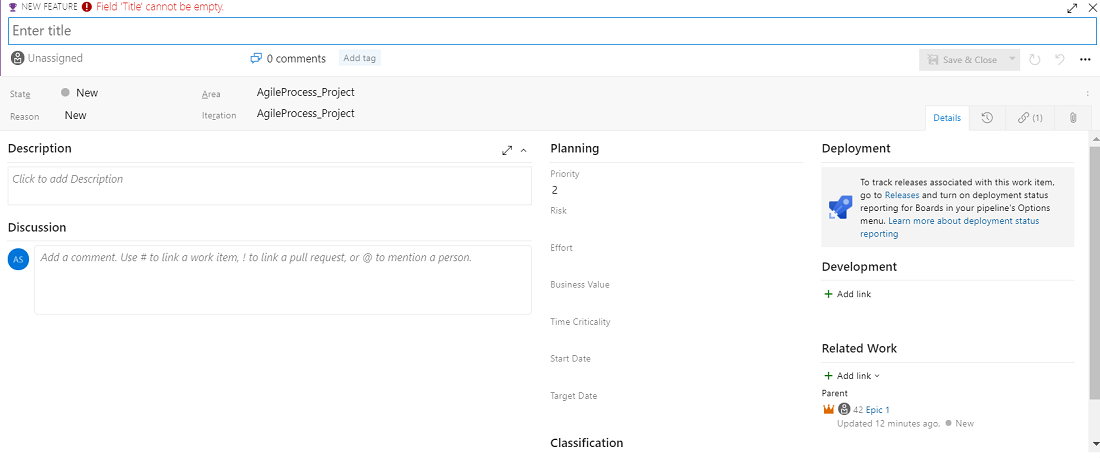1100x458 pixels.
Task: Click the History tab clock icon
Action: (987, 118)
